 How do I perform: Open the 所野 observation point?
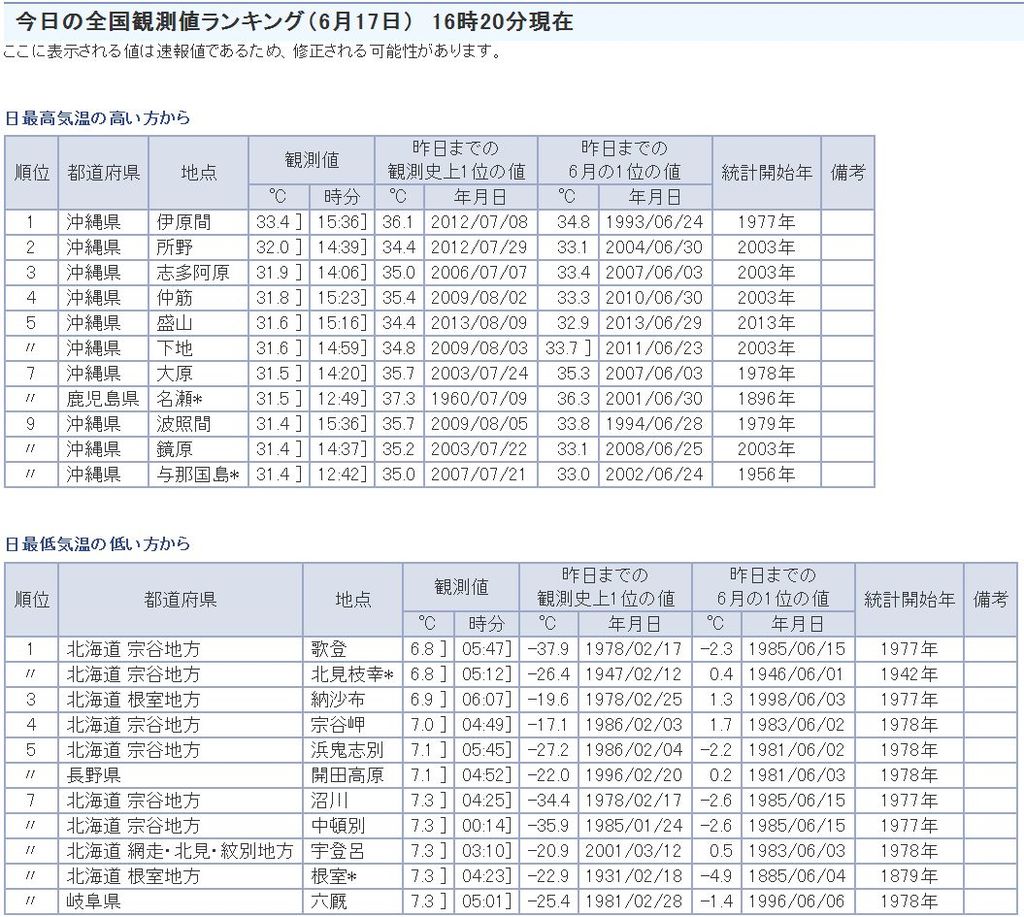175,247
